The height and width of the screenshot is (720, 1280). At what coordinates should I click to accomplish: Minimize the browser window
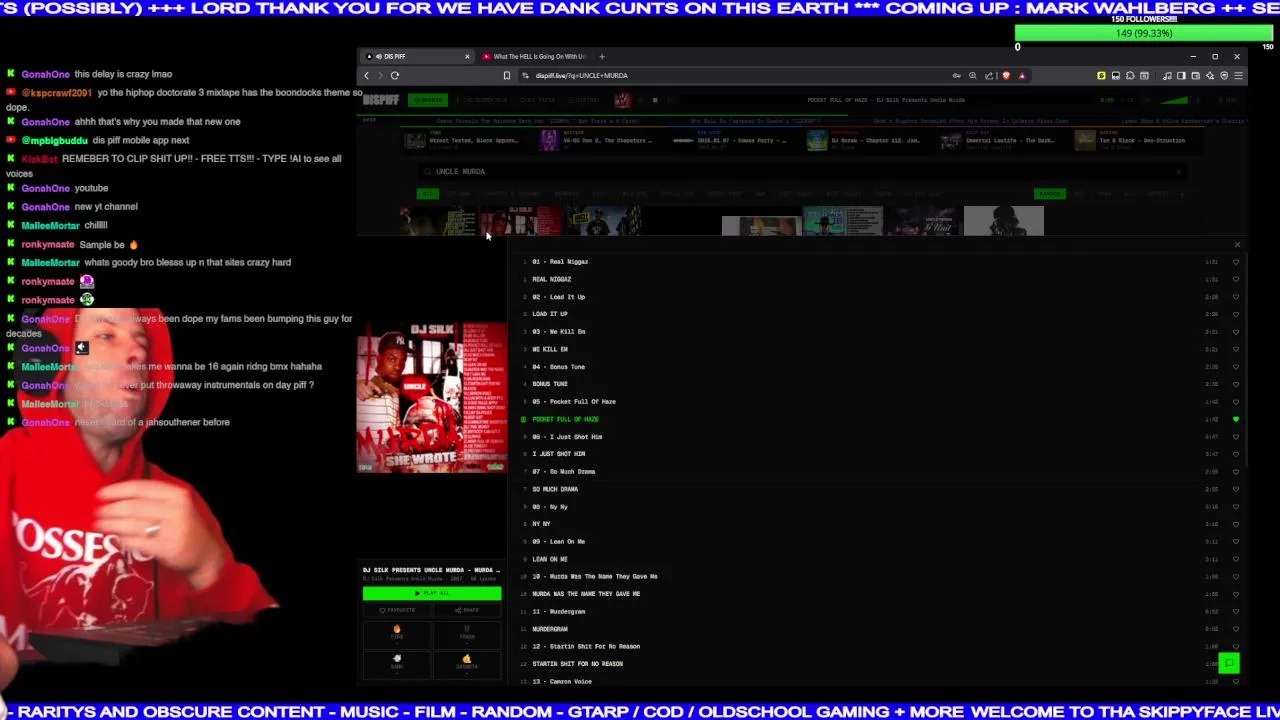click(1193, 57)
